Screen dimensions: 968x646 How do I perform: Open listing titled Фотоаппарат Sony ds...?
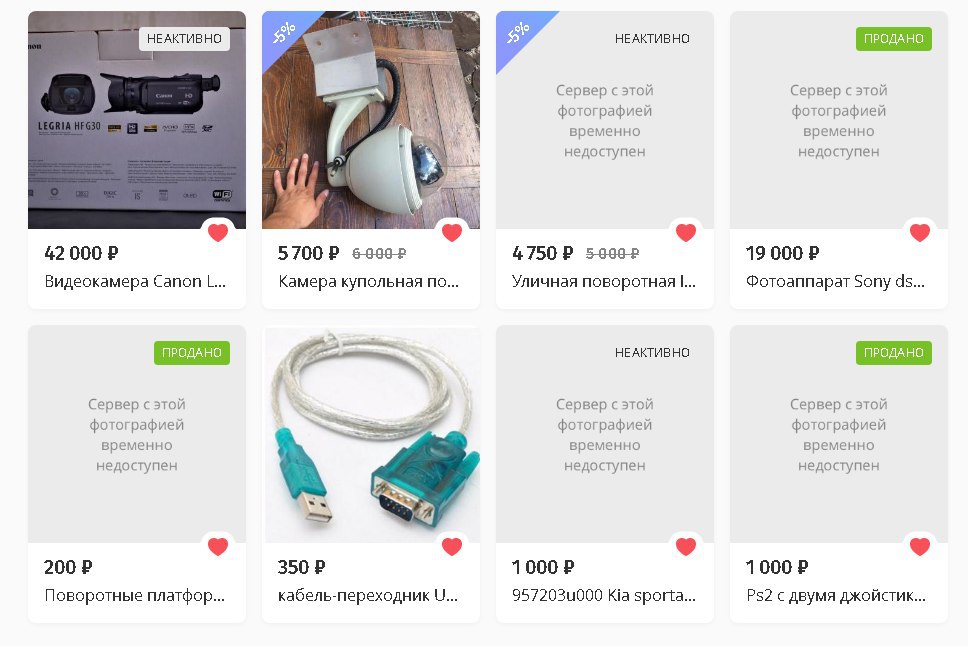click(835, 282)
